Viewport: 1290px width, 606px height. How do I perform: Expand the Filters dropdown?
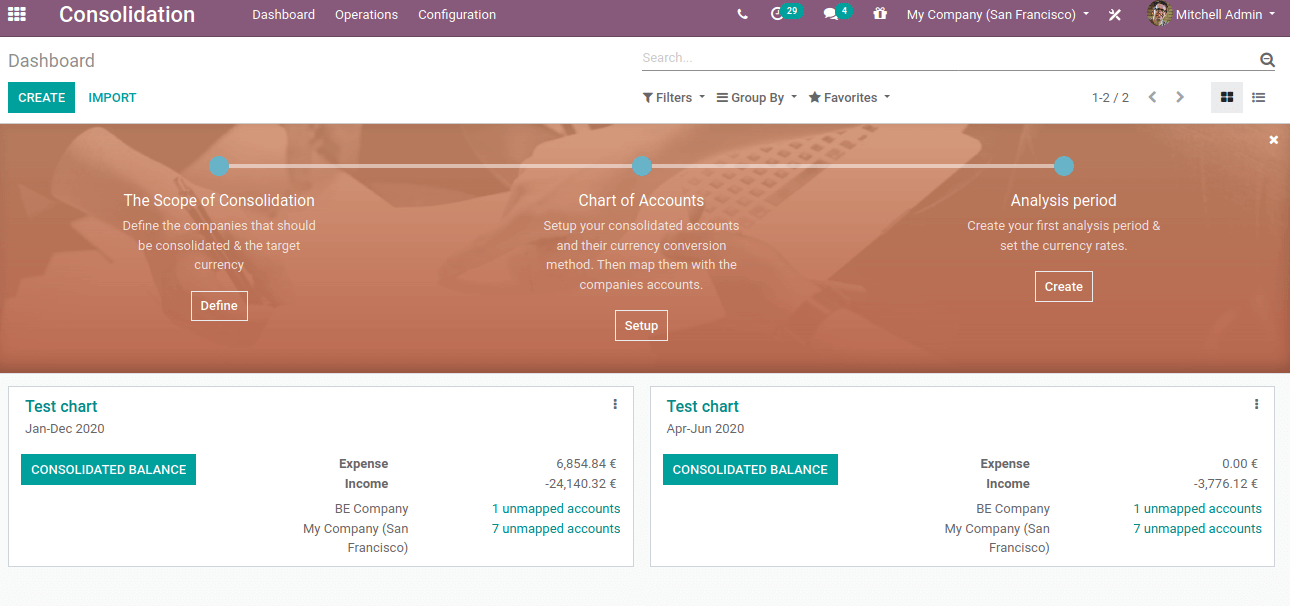pyautogui.click(x=673, y=98)
